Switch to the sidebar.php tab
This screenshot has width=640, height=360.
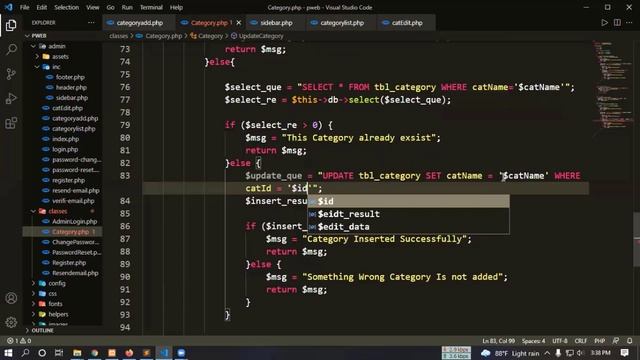tap(276, 23)
